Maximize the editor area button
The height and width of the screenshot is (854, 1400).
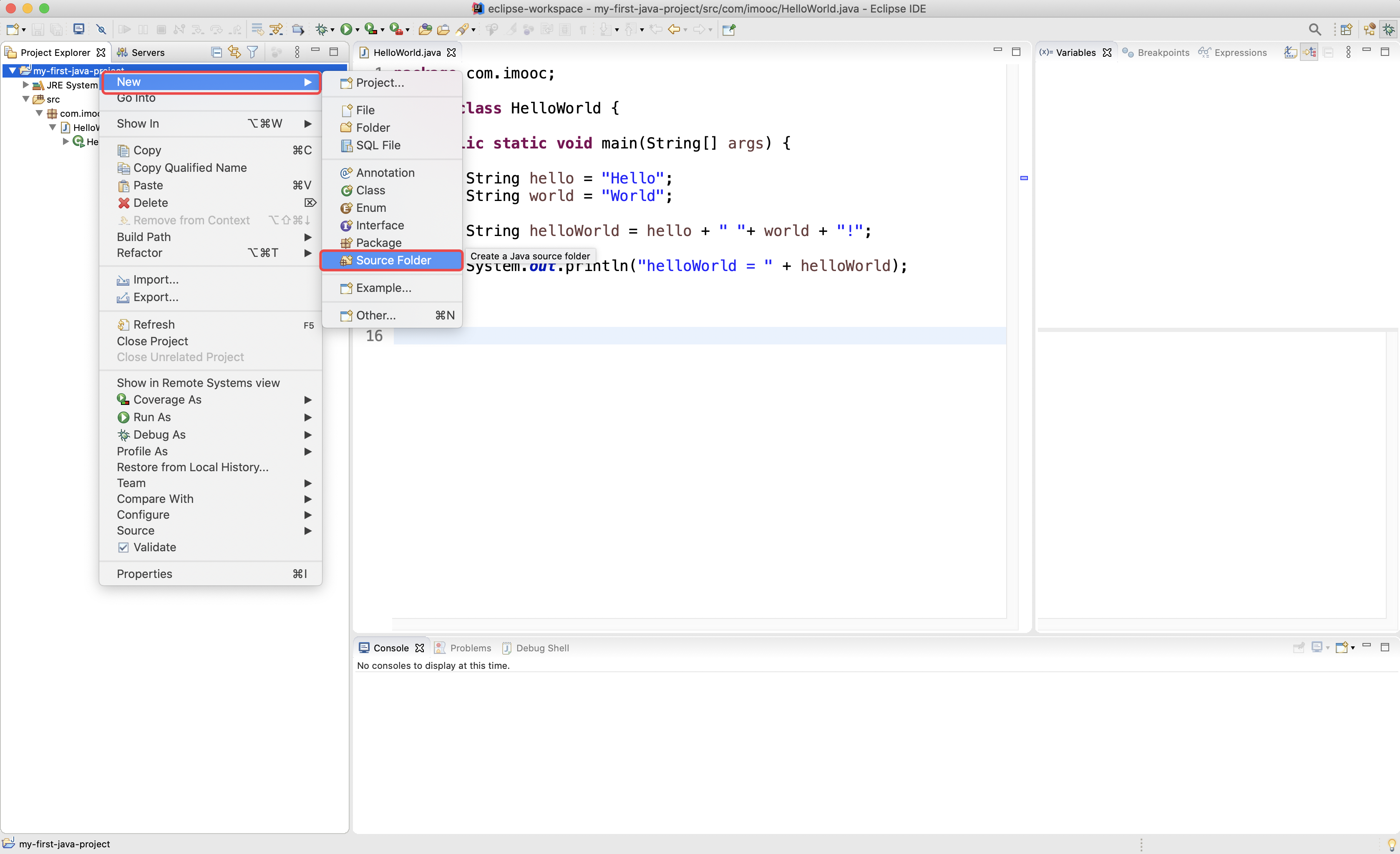[x=1017, y=52]
